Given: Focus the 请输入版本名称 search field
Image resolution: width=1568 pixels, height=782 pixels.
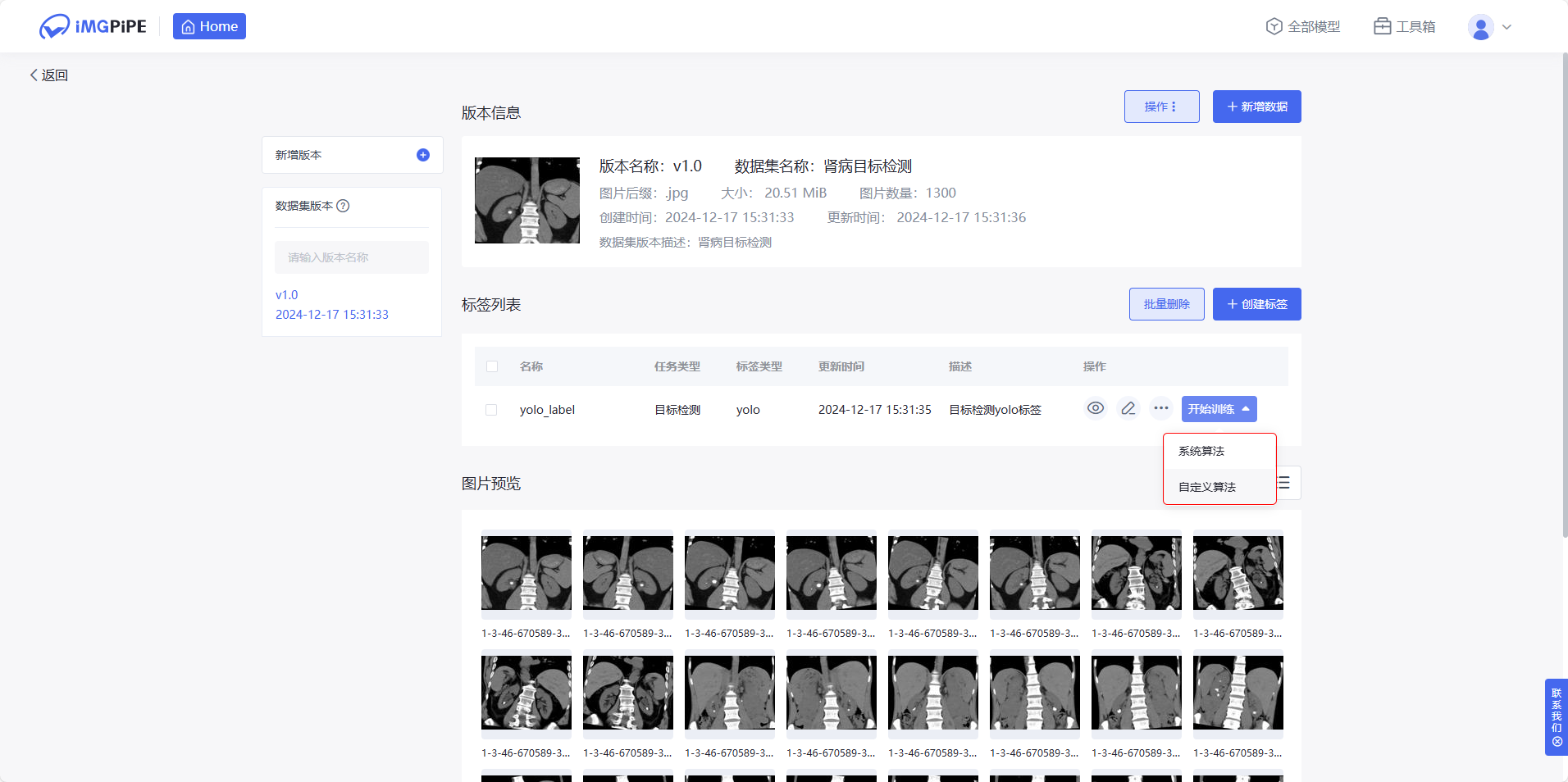Looking at the screenshot, I should pyautogui.click(x=352, y=257).
